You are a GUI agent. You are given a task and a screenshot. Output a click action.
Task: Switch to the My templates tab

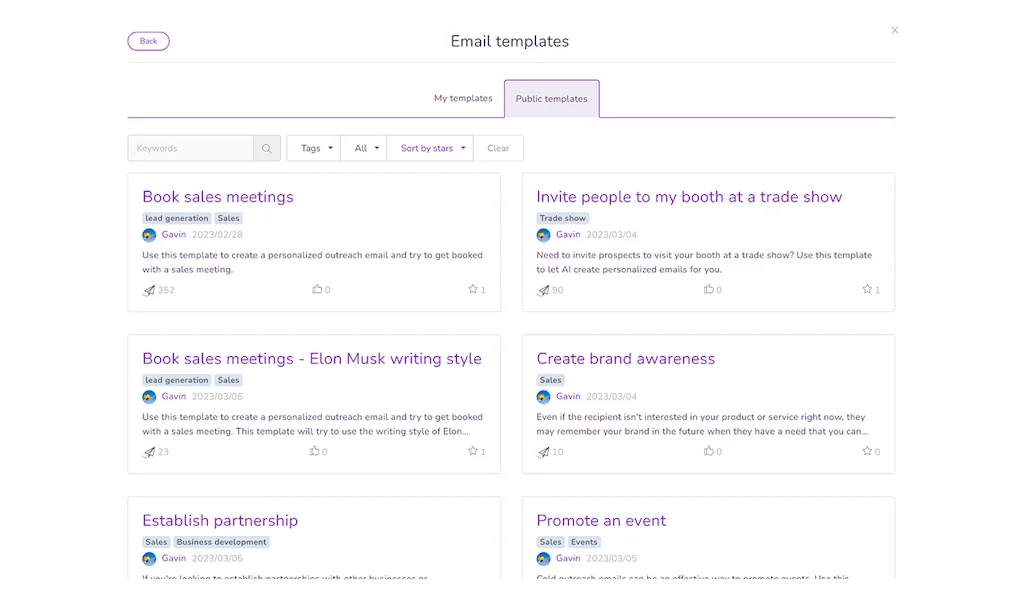463,99
